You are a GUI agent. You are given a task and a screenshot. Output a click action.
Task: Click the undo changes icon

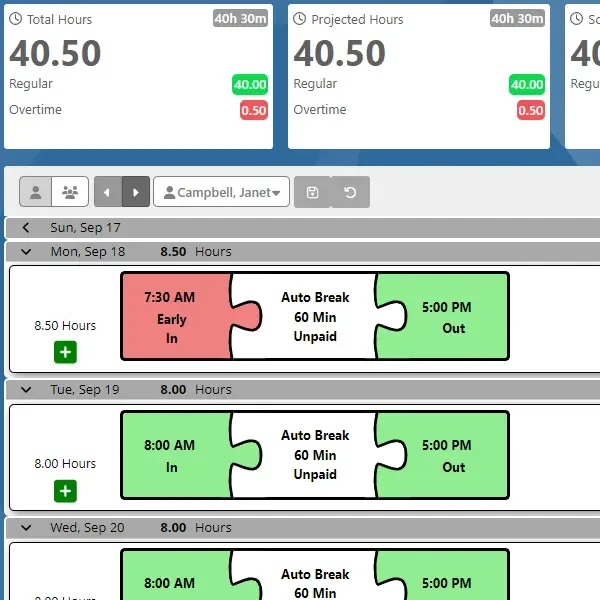350,192
